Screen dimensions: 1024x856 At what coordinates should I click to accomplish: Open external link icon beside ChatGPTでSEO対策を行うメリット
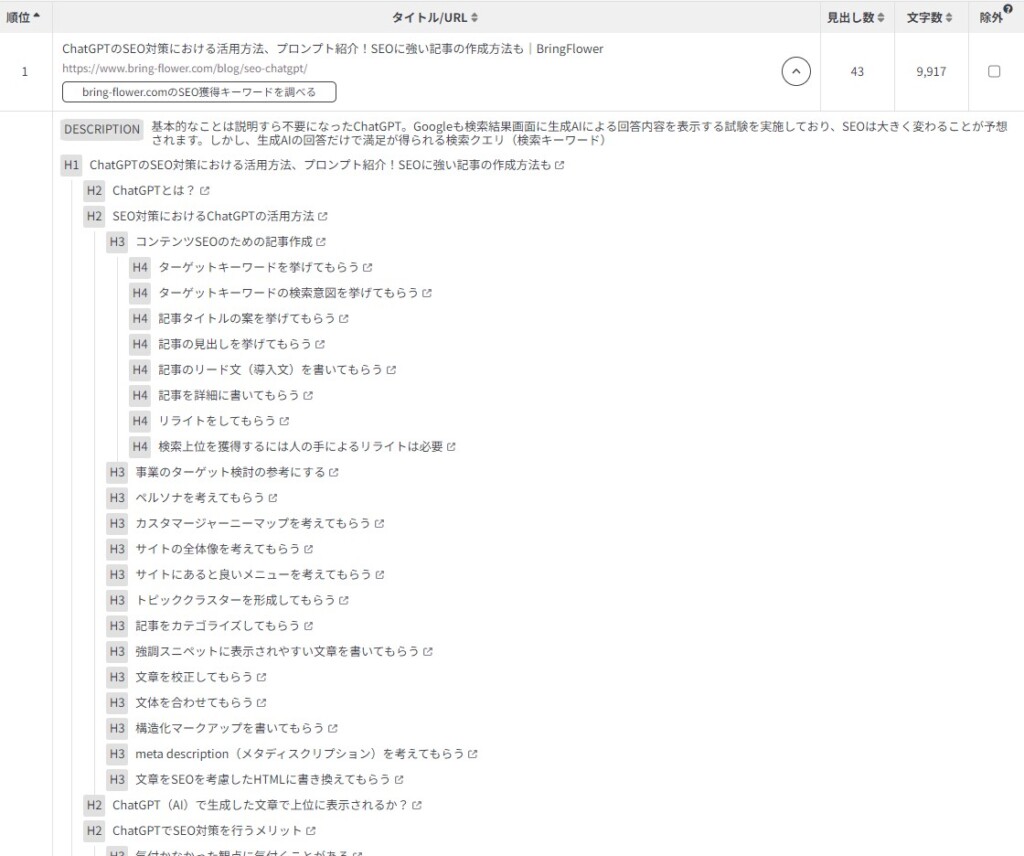coord(311,831)
